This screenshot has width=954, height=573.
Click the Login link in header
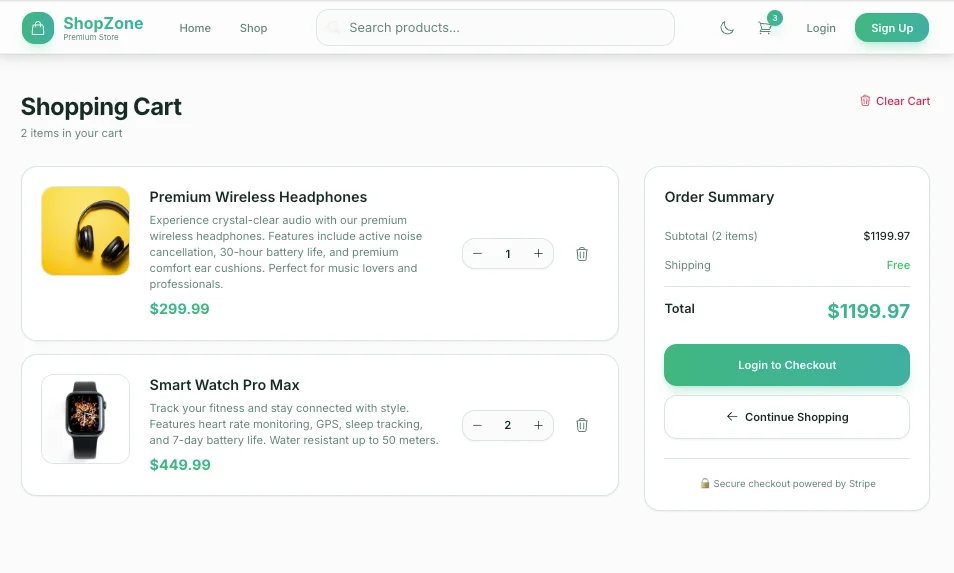click(x=821, y=28)
